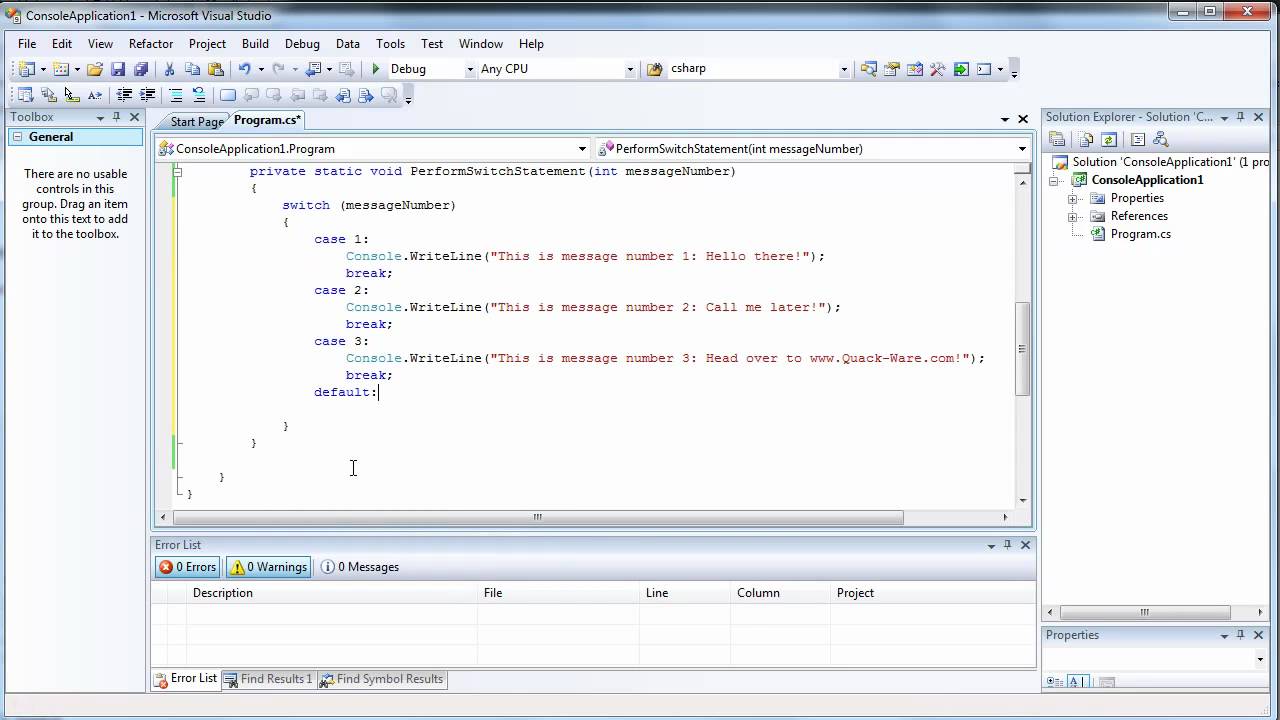
Task: Click the Add New Item toolbar icon
Action: [60, 69]
